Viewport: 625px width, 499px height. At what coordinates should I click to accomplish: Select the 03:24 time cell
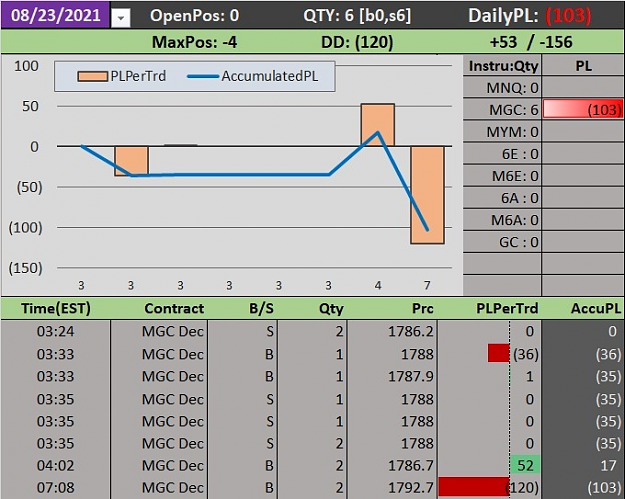coord(56,331)
